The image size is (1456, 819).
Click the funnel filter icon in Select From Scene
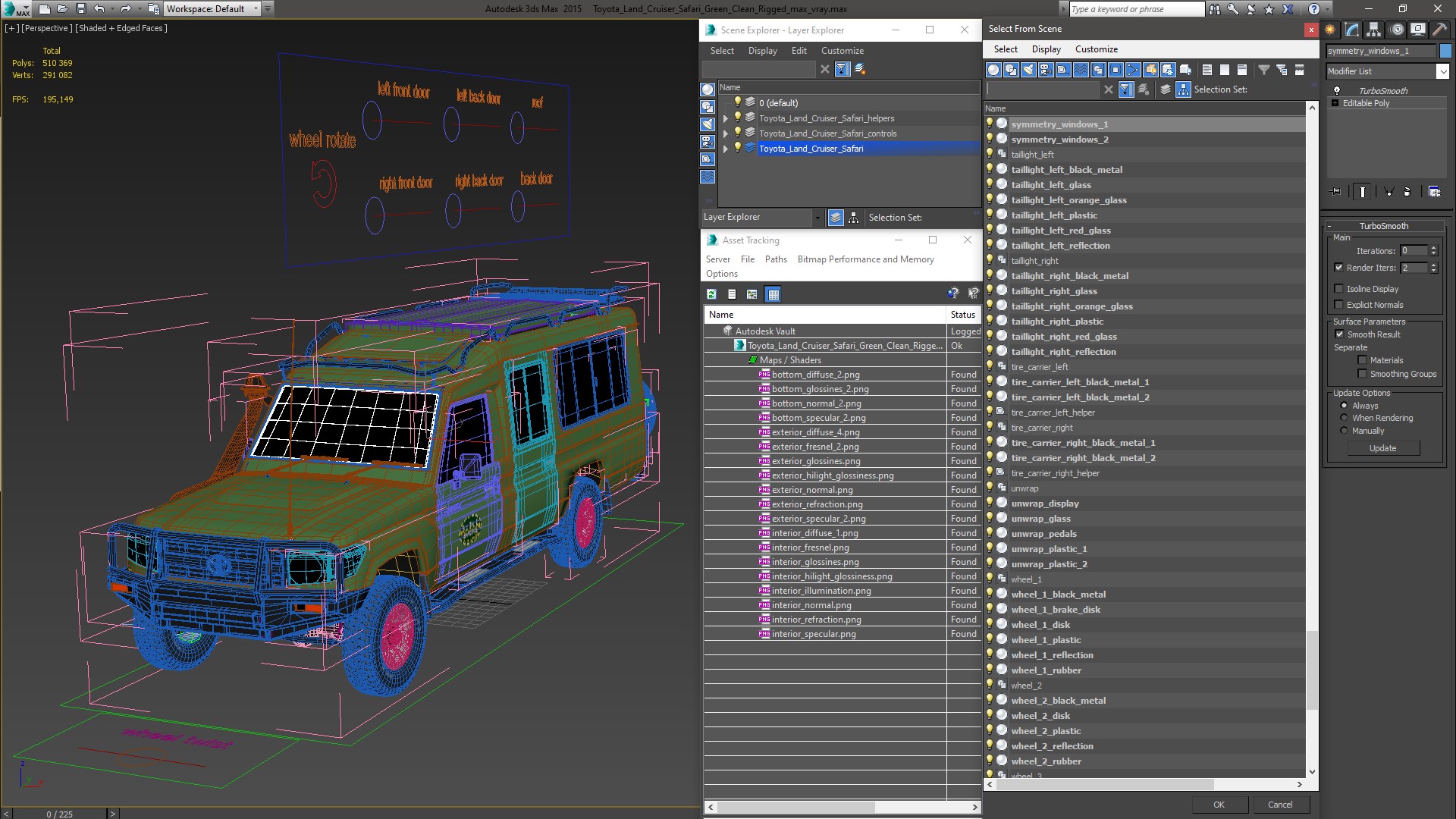(x=1264, y=70)
